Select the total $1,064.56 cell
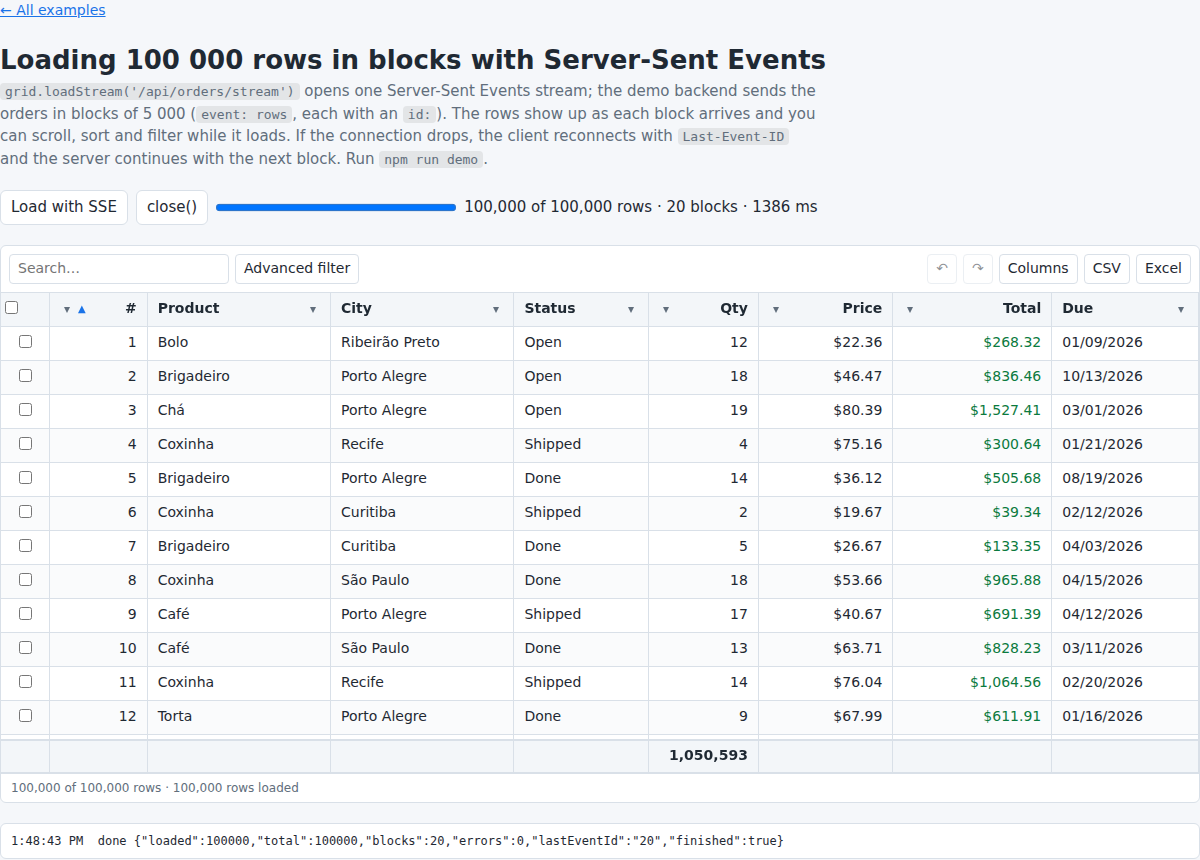This screenshot has width=1200, height=860. click(972, 682)
